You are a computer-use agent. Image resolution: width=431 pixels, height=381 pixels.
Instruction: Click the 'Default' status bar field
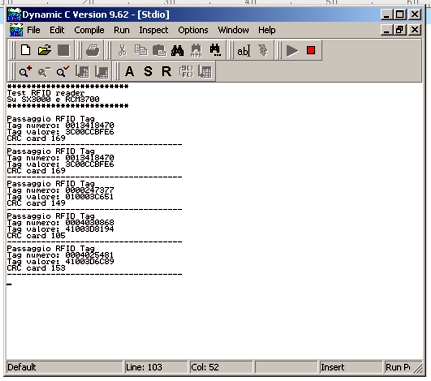point(64,367)
